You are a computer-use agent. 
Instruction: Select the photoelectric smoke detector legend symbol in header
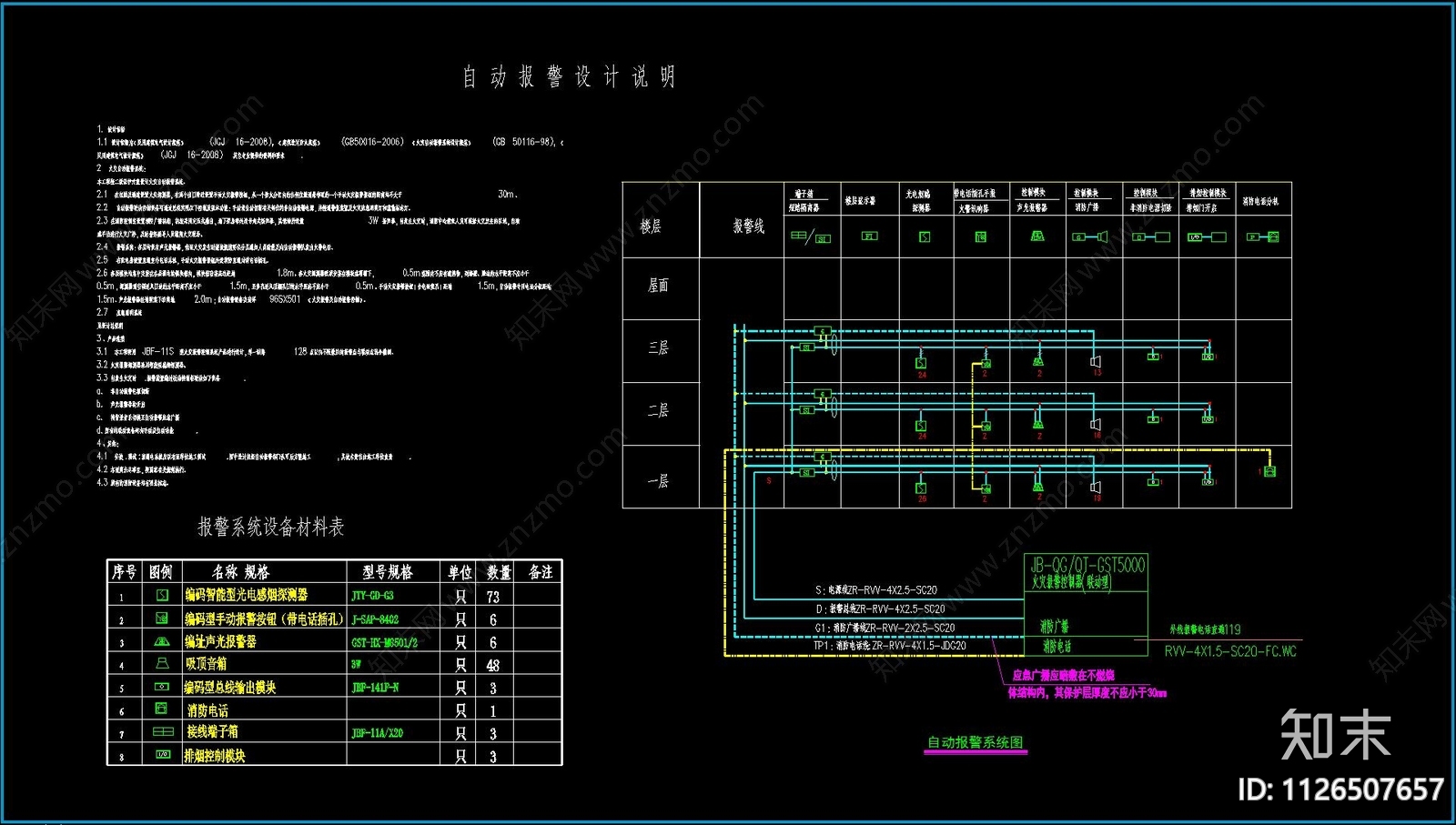[x=925, y=236]
